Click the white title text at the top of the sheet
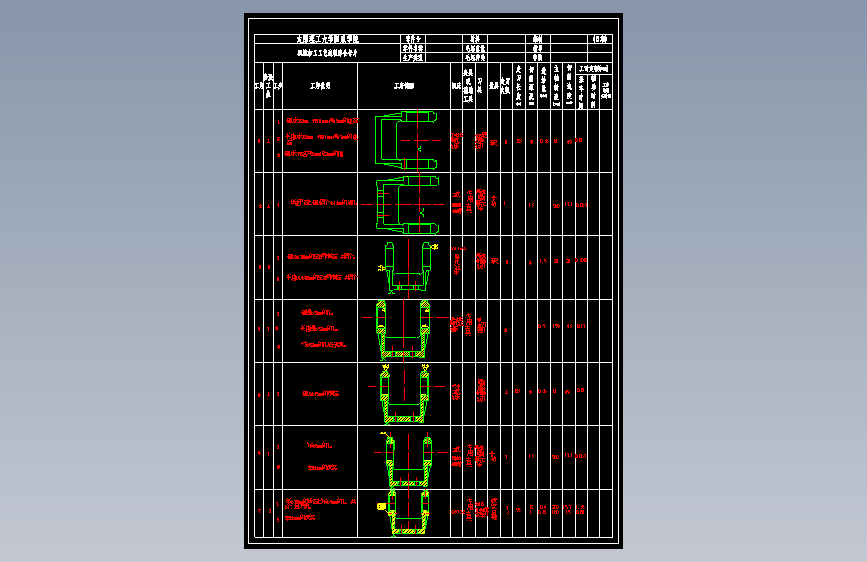The image size is (867, 562). point(327,39)
